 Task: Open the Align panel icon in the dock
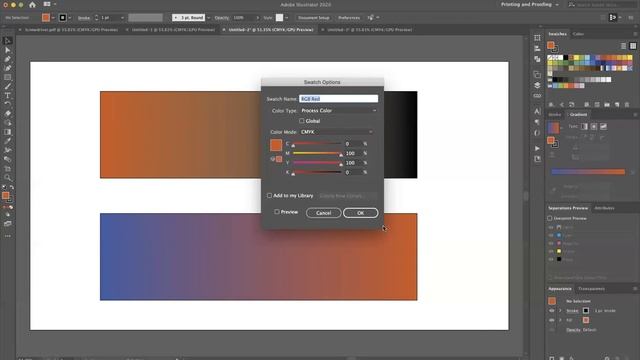[537, 48]
